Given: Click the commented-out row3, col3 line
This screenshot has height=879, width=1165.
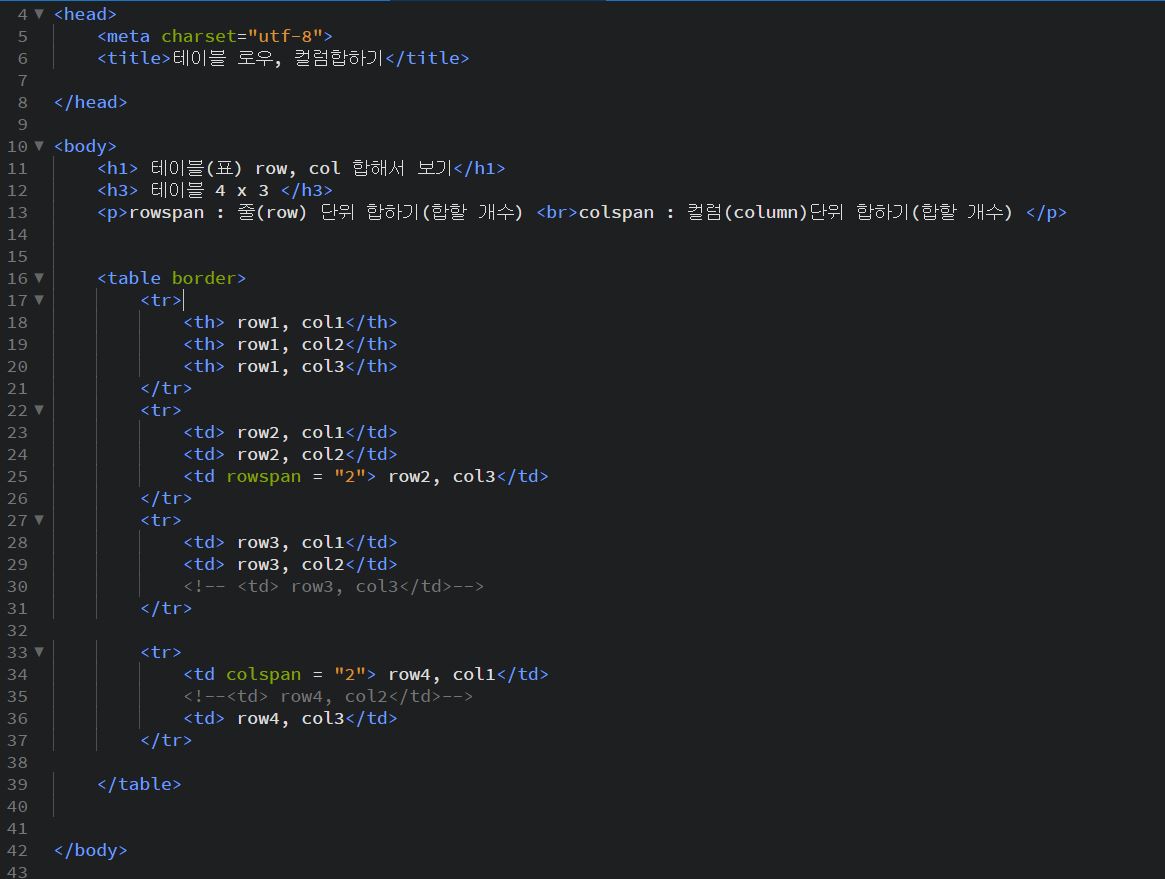Looking at the screenshot, I should [334, 586].
